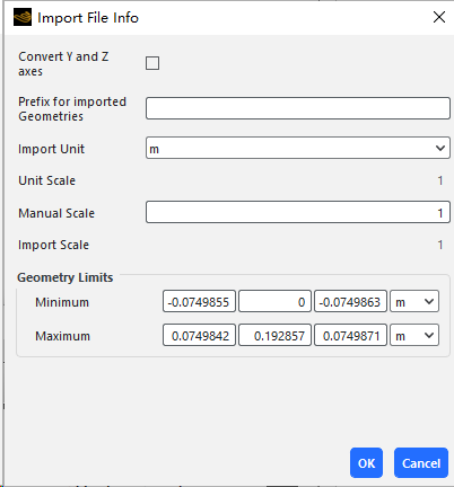This screenshot has height=488, width=454.
Task: Select the Minimum X value field -0.0749855
Action: pyautogui.click(x=199, y=302)
